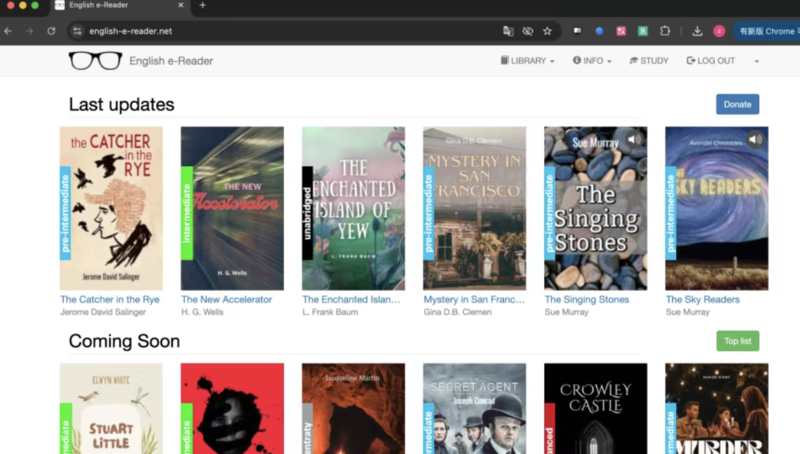Open the extensions puzzle icon
The width and height of the screenshot is (800, 454).
pos(665,31)
